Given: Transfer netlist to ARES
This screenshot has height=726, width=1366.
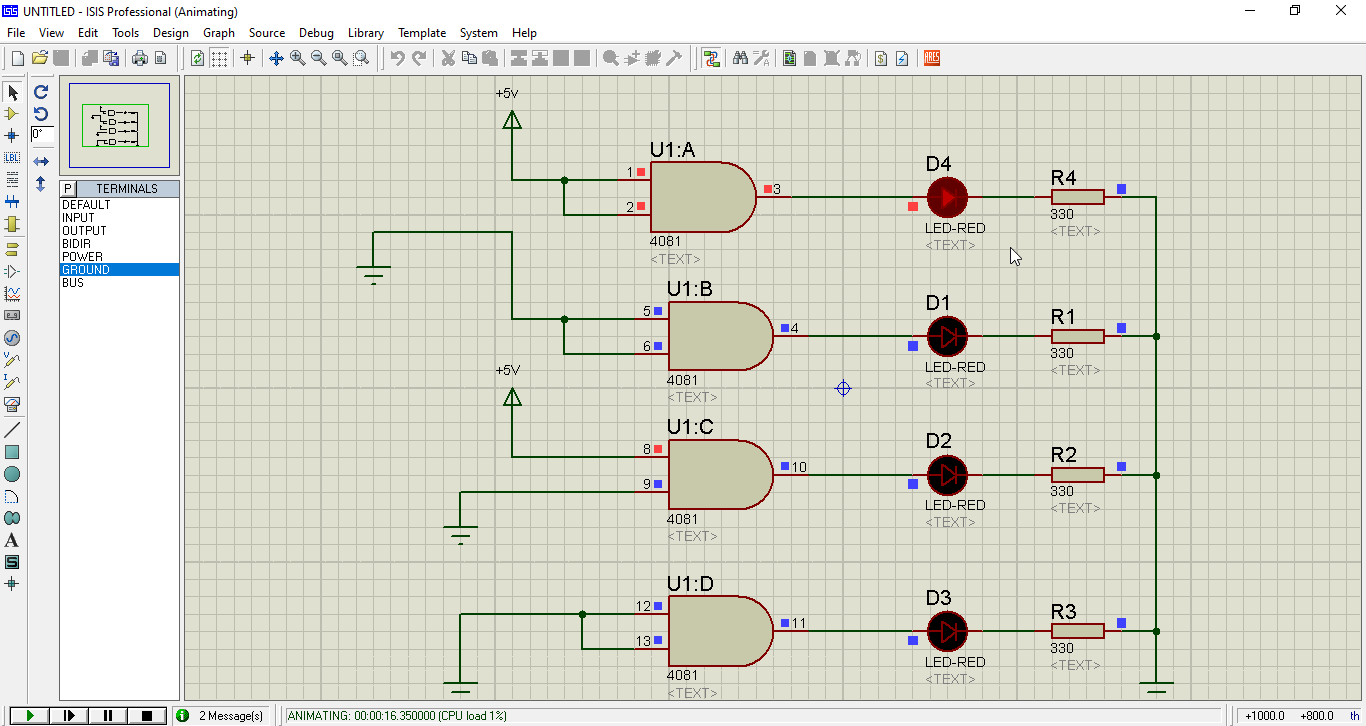Looking at the screenshot, I should tap(932, 58).
